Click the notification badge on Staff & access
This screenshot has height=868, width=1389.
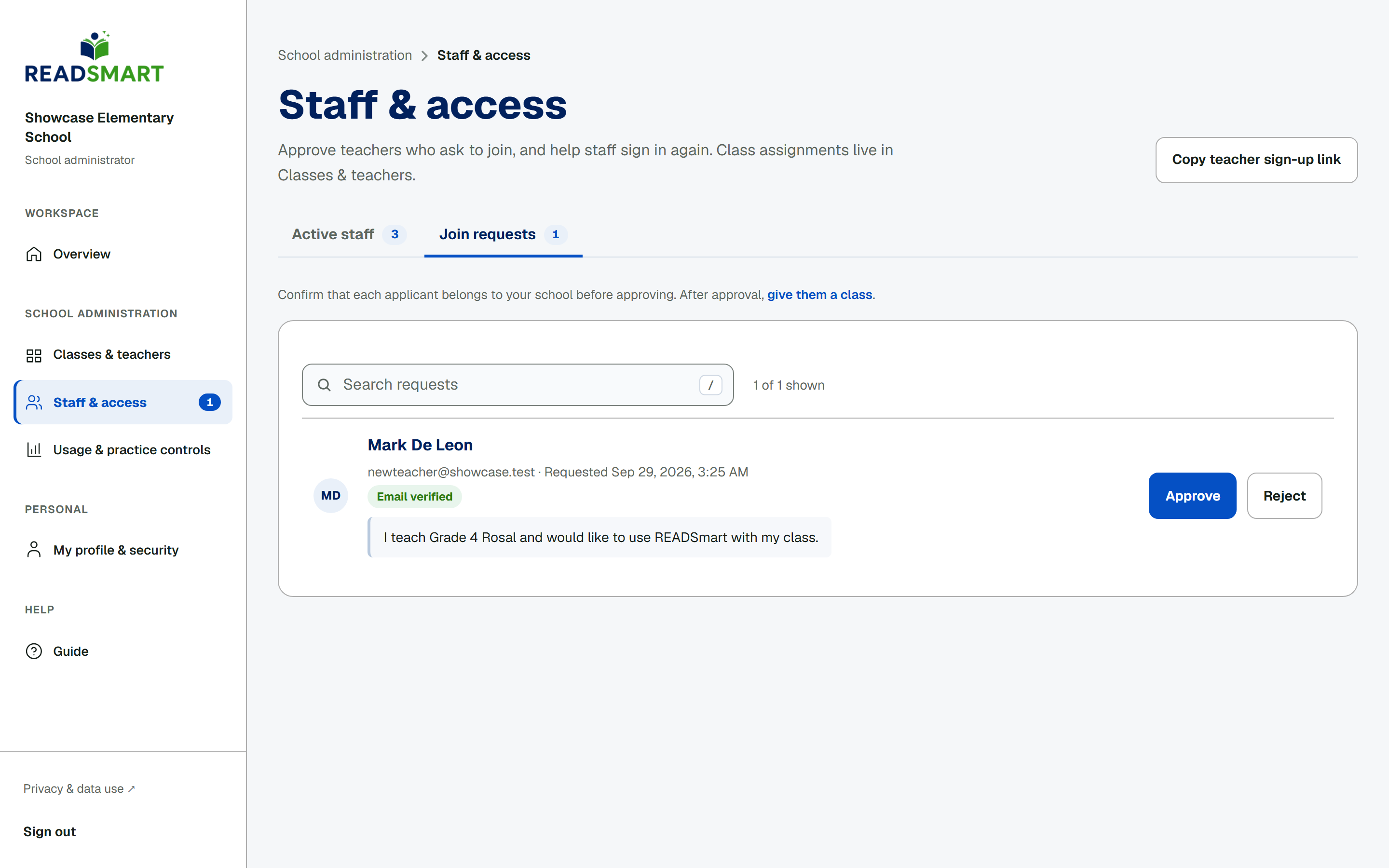tap(209, 403)
